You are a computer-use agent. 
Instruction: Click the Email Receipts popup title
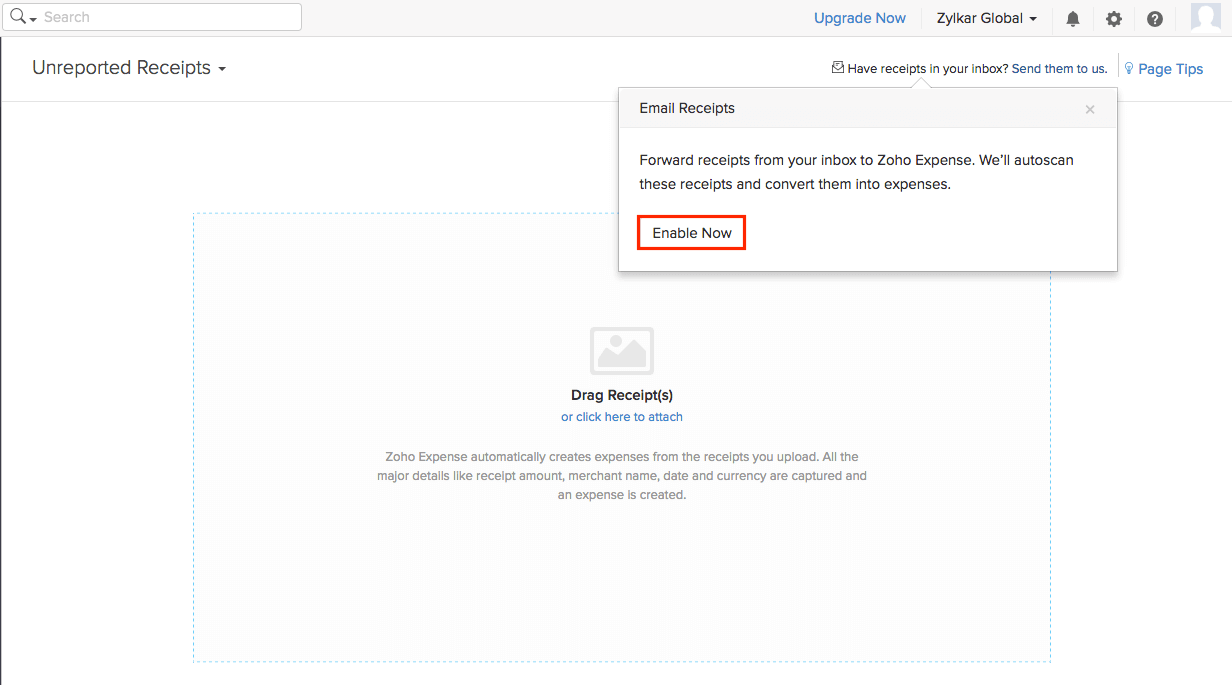687,108
